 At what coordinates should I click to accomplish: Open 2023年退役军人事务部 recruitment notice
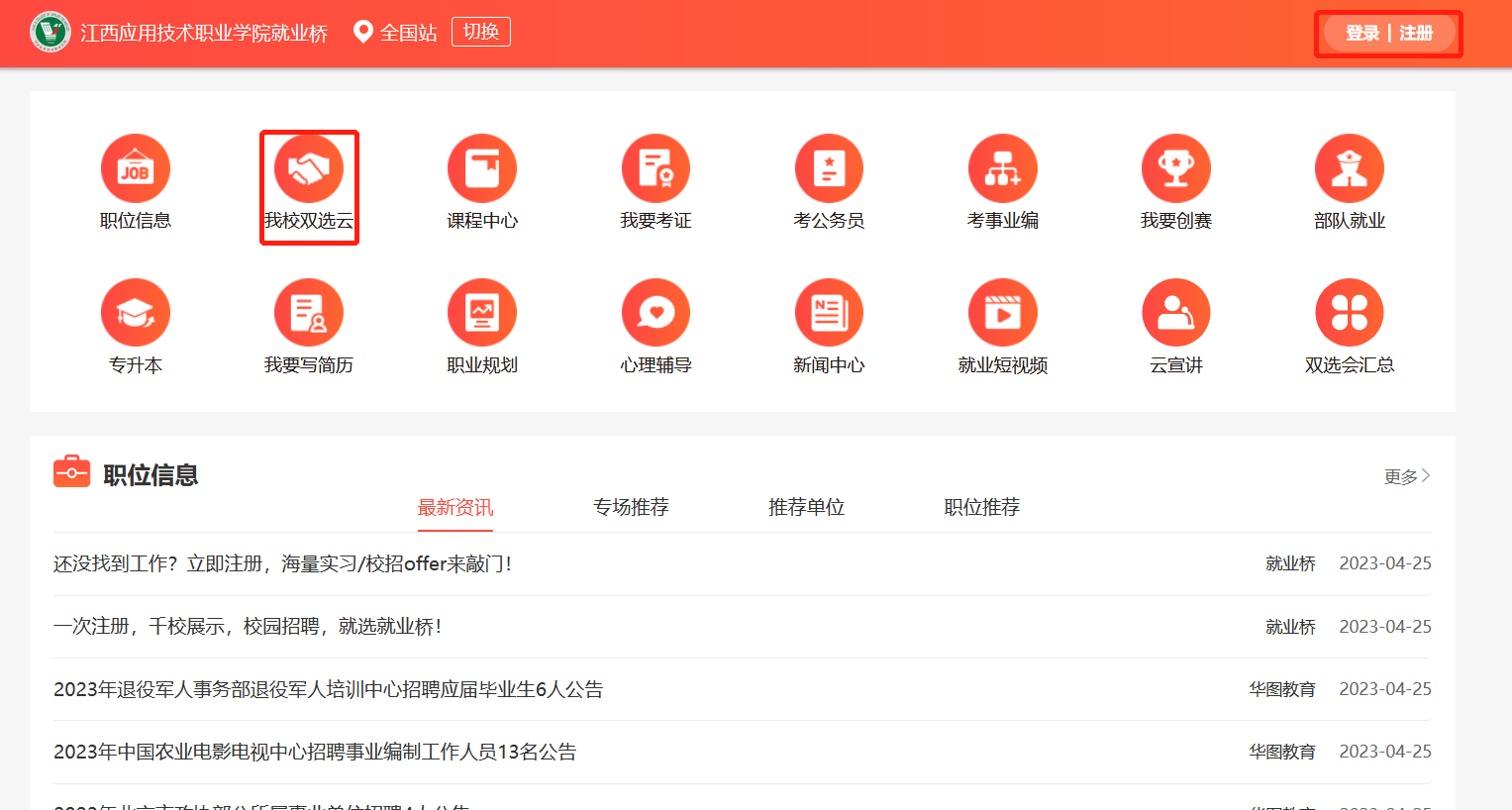click(329, 689)
